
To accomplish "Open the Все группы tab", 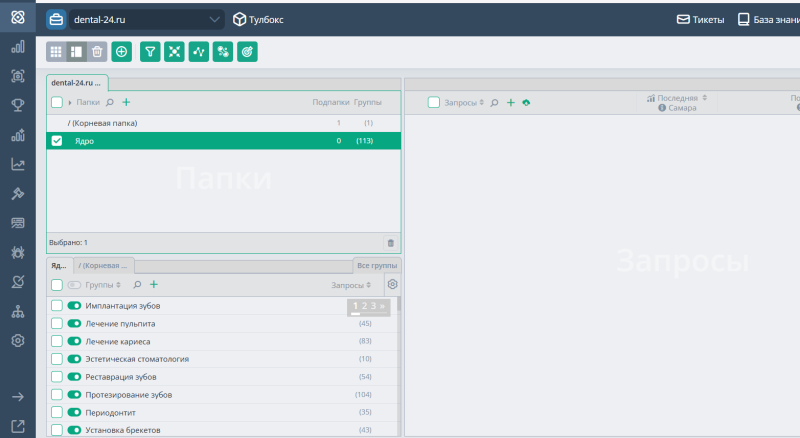I will [377, 265].
